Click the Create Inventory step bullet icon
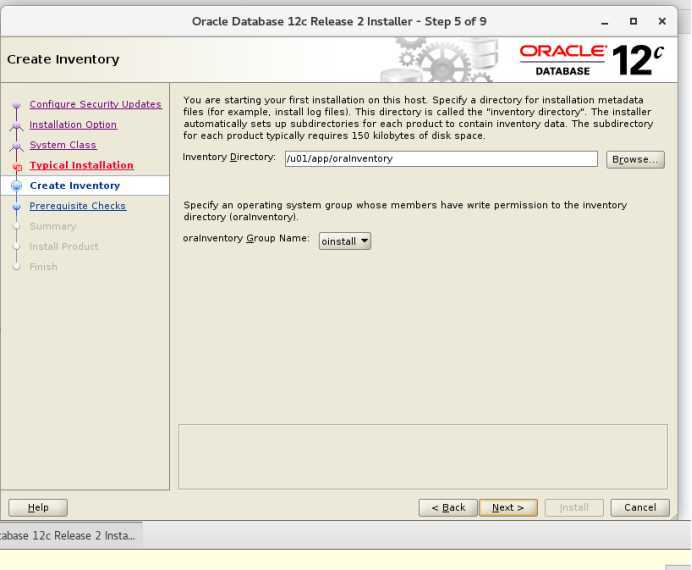 (x=17, y=186)
